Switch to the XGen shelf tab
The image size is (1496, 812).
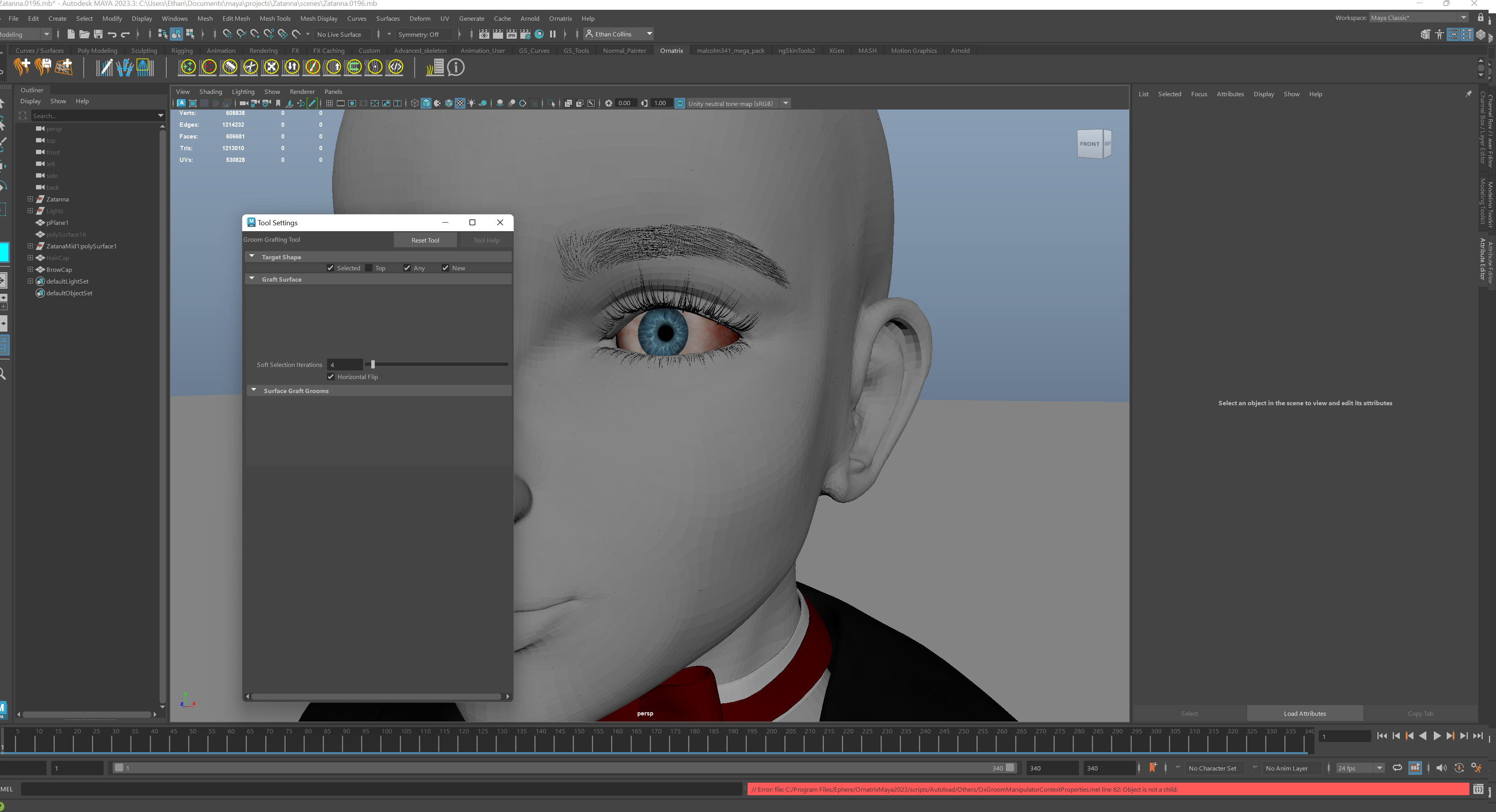836,50
